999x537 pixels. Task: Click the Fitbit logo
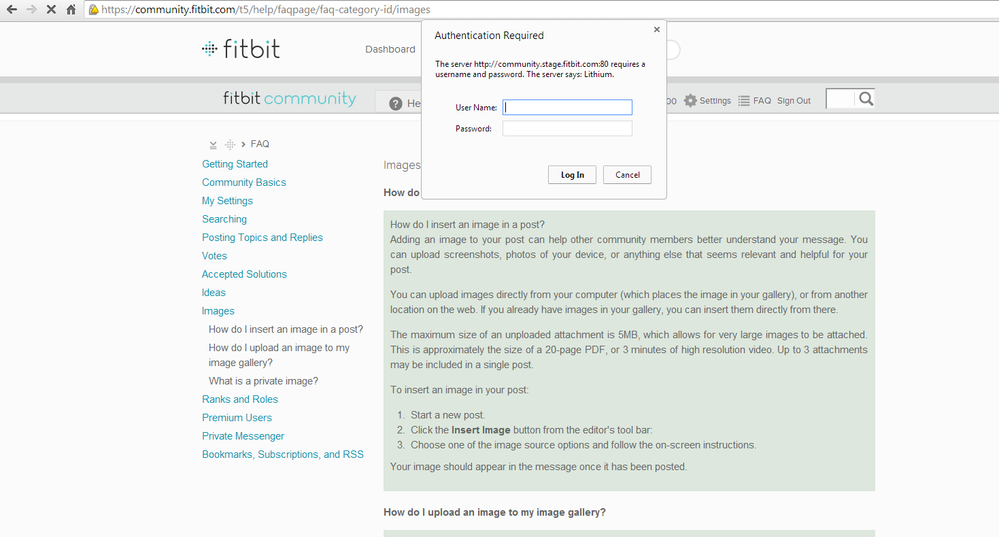(241, 49)
